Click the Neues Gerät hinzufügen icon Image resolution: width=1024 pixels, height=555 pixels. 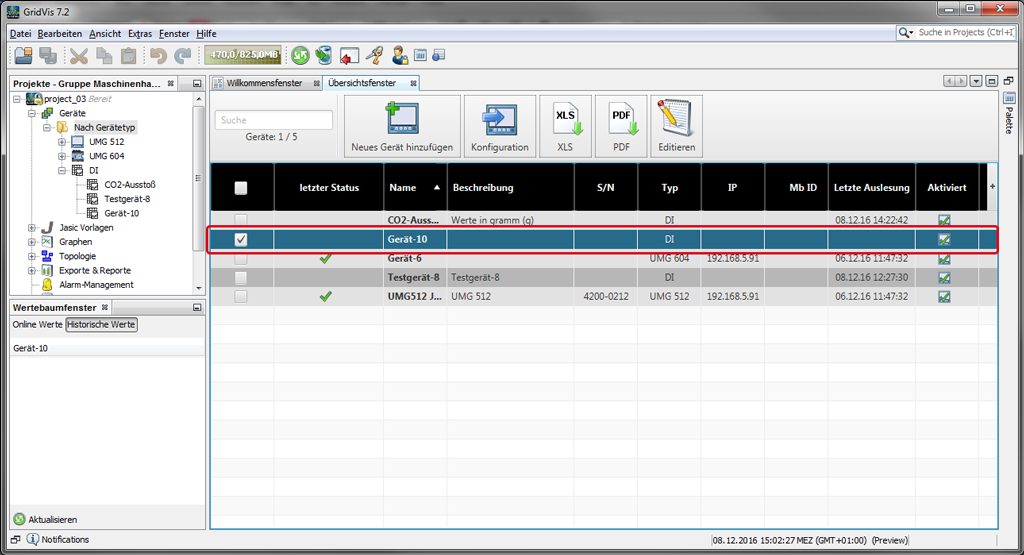click(402, 119)
